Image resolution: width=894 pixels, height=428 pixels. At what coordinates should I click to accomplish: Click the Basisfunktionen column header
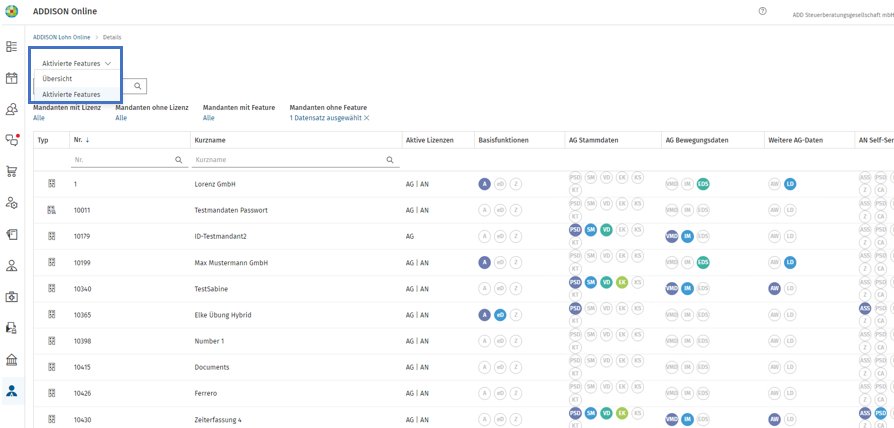tap(503, 140)
